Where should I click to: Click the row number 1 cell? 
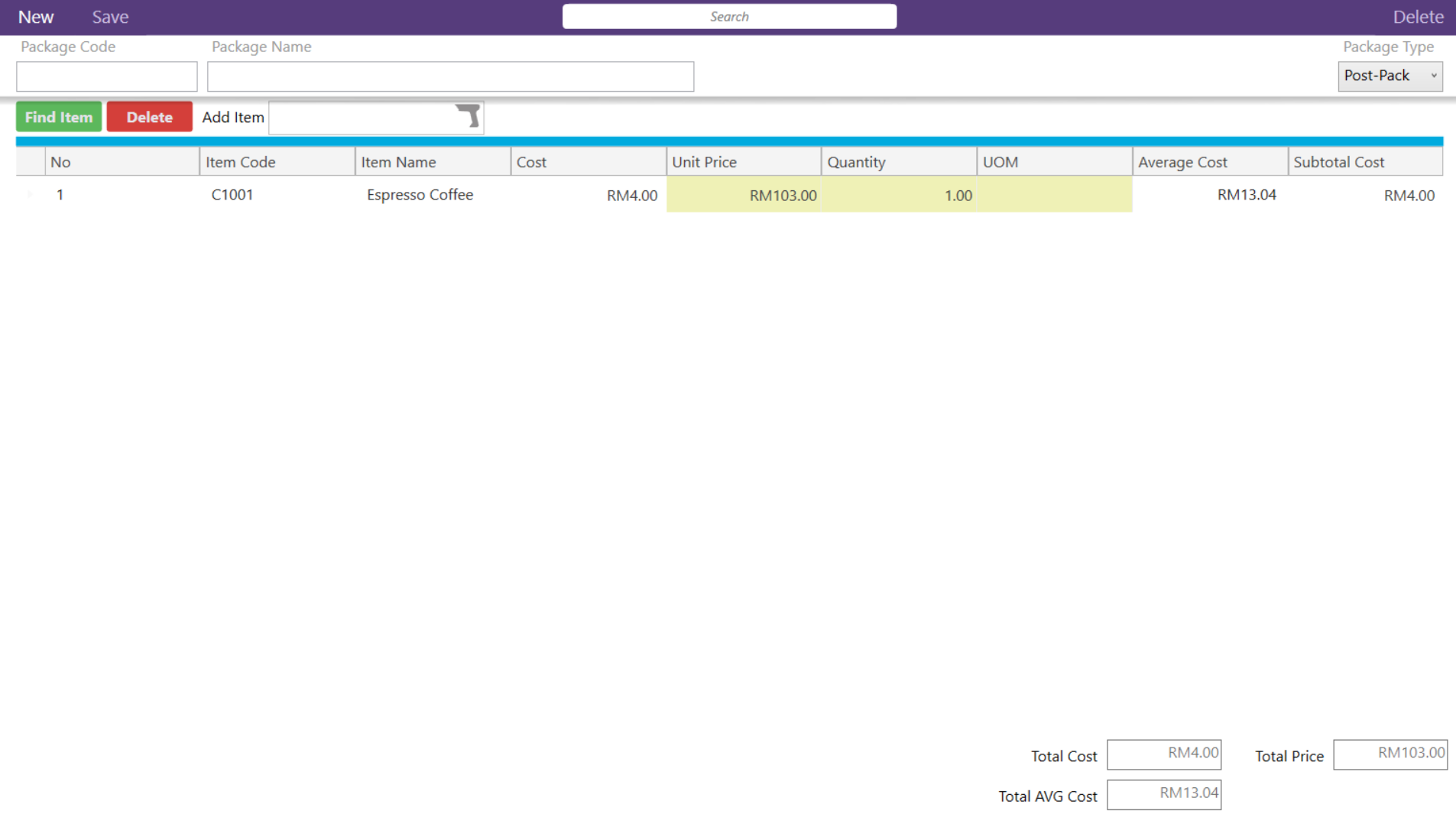122,195
